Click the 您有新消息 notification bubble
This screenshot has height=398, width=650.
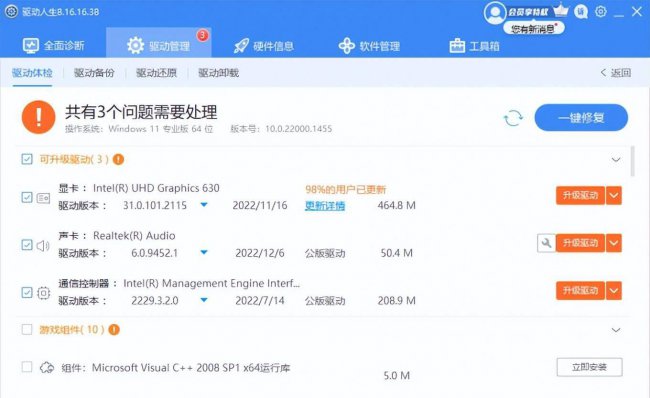(534, 29)
